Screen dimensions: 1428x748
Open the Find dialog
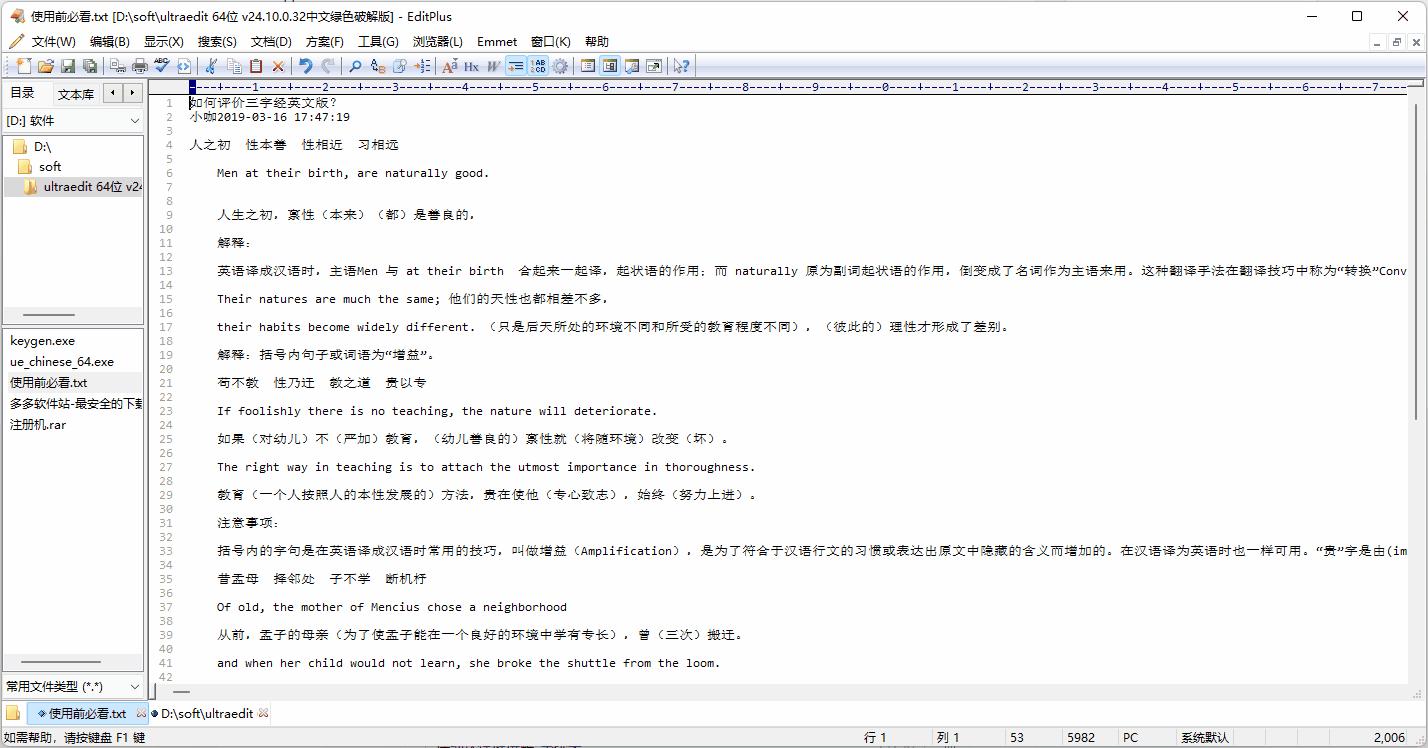(x=355, y=66)
